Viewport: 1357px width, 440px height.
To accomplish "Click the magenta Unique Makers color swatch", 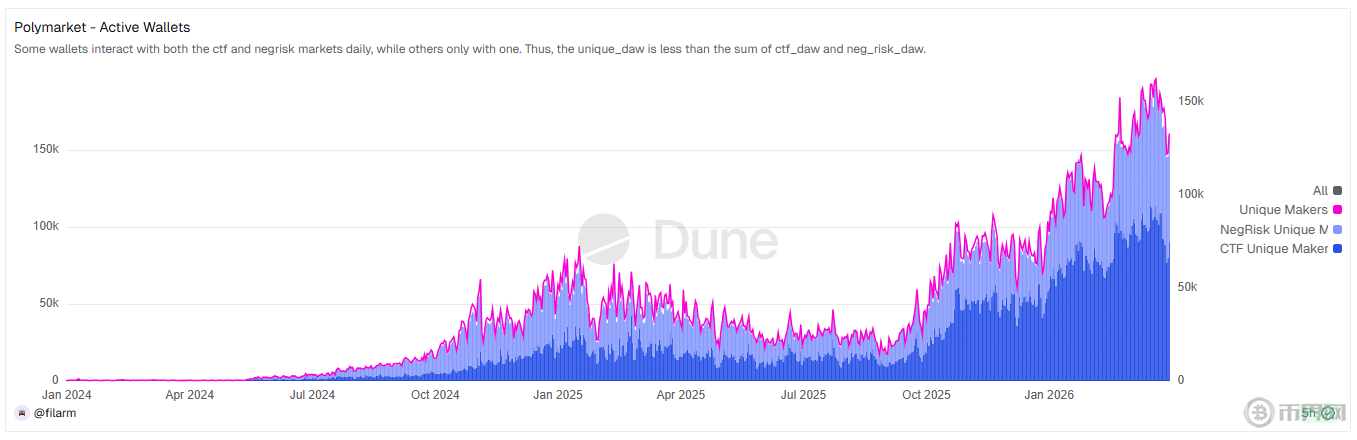I will coord(1338,210).
